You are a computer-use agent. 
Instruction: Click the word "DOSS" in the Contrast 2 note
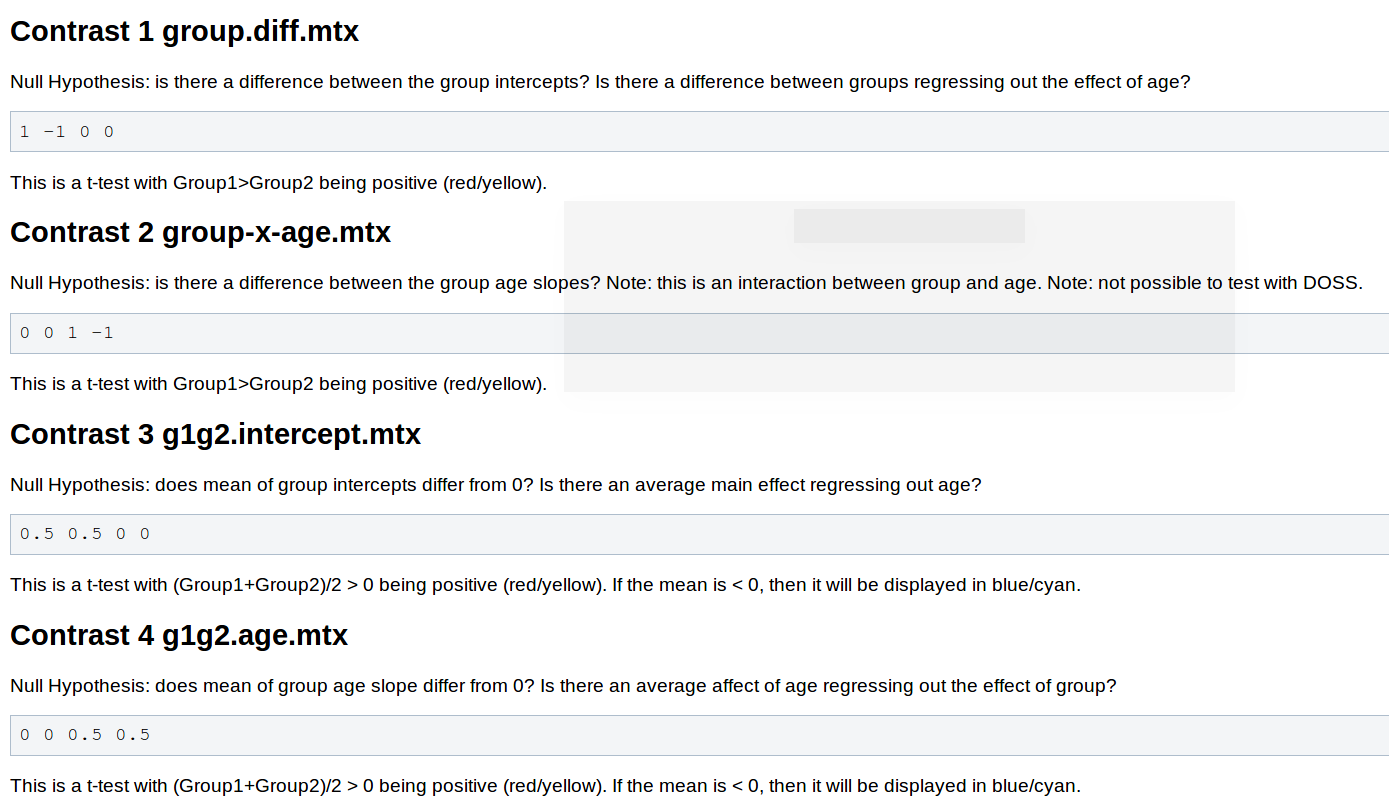point(1332,283)
